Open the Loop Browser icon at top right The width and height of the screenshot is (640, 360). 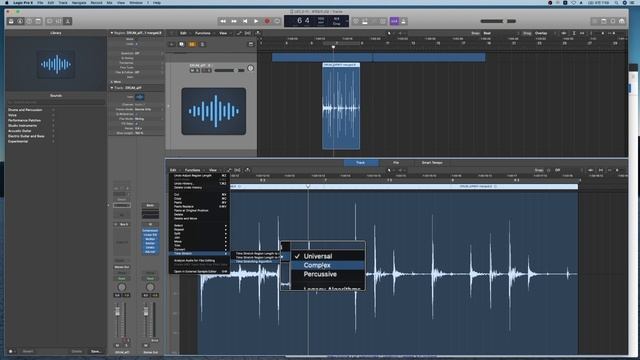coord(613,21)
